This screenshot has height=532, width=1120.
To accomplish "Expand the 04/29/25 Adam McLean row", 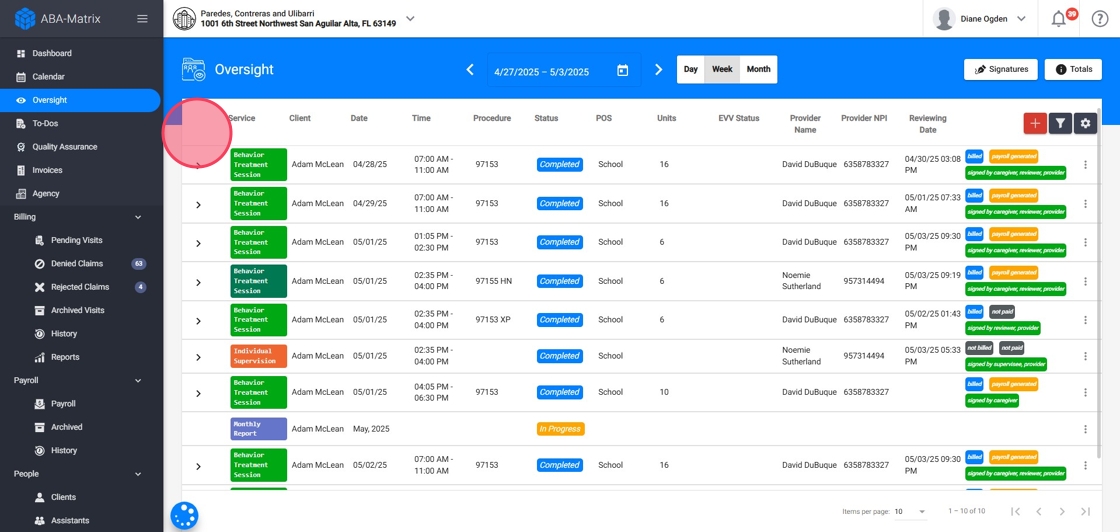I will coord(198,204).
